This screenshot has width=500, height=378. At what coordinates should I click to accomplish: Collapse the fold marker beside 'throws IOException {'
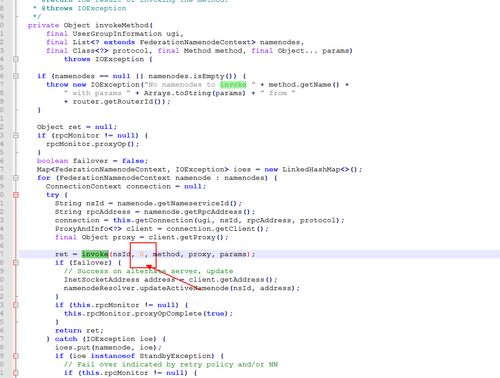(x=16, y=59)
